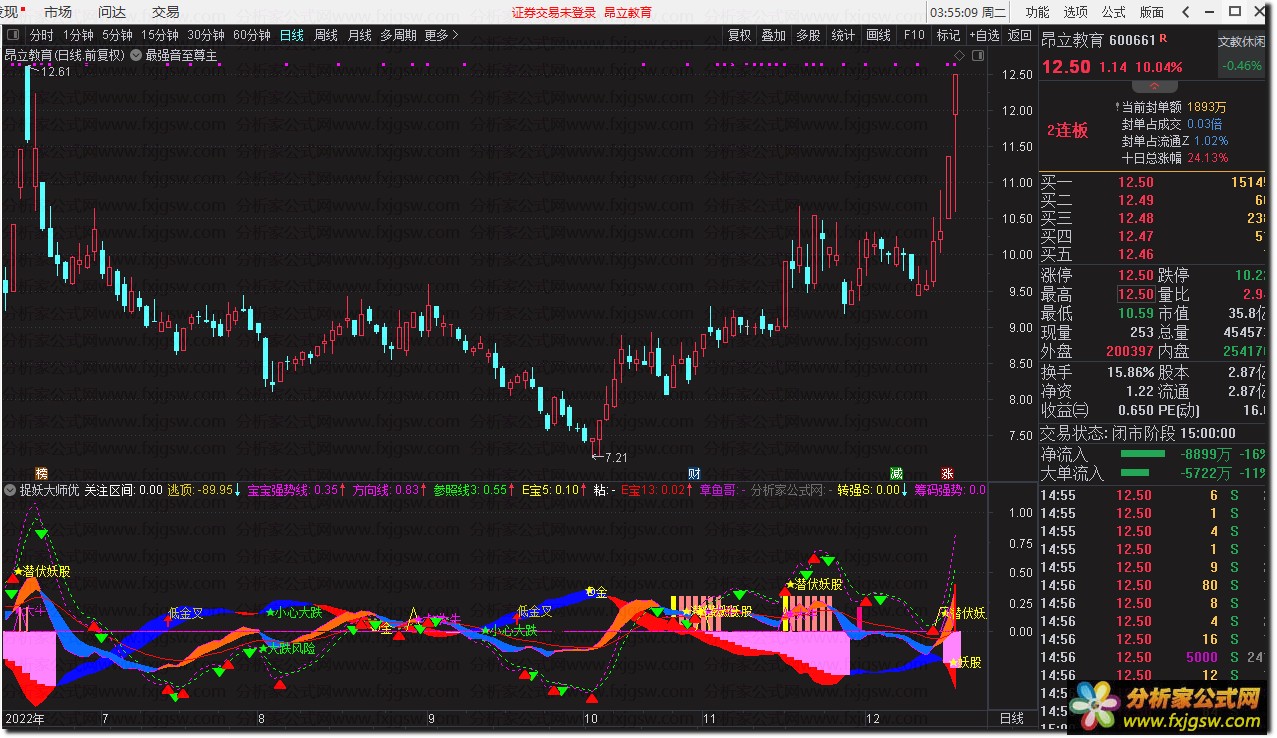Click the 5000 volume trade row
The height and width of the screenshot is (738, 1277).
(1154, 657)
